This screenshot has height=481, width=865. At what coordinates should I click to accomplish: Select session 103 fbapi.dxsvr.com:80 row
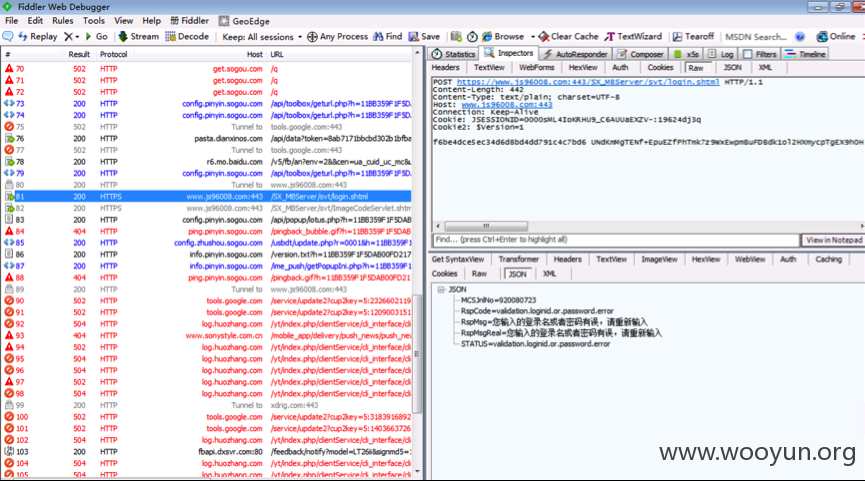[x=207, y=452]
